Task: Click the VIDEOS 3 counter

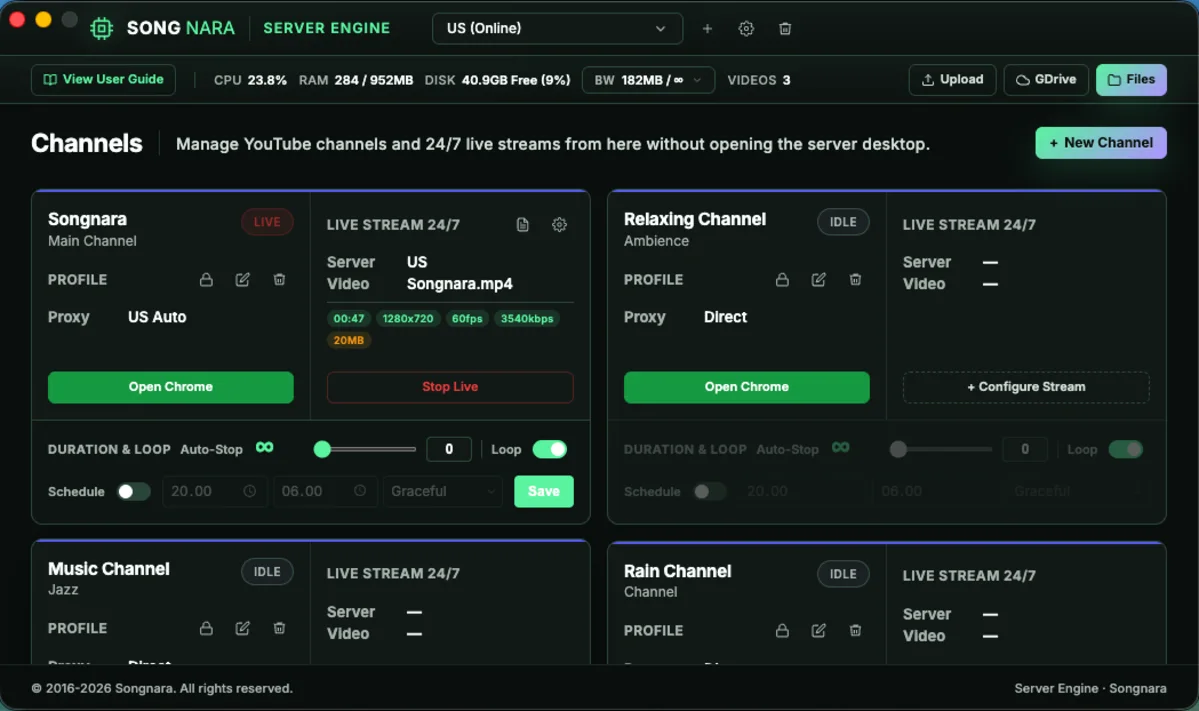Action: coord(759,80)
